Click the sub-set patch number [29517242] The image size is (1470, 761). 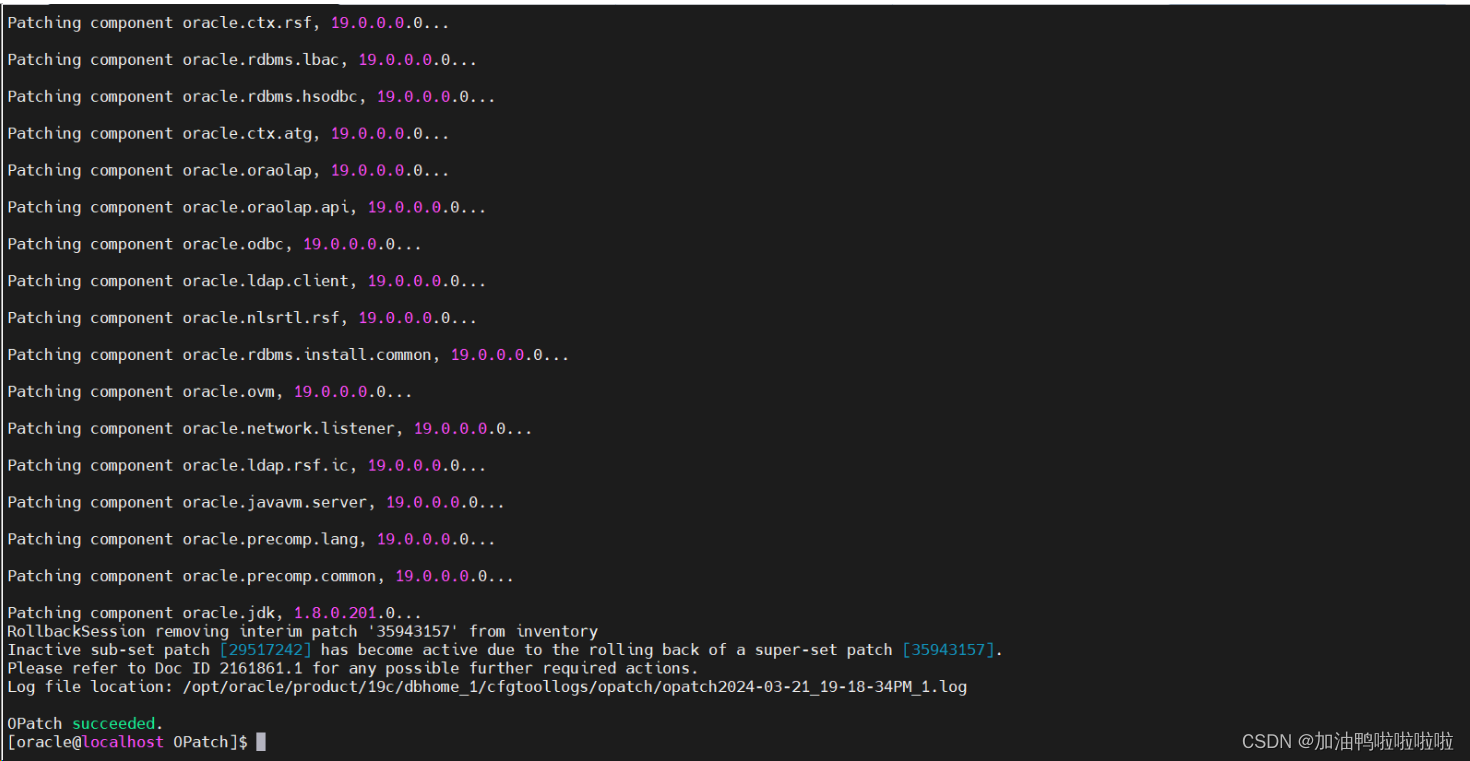tap(265, 650)
